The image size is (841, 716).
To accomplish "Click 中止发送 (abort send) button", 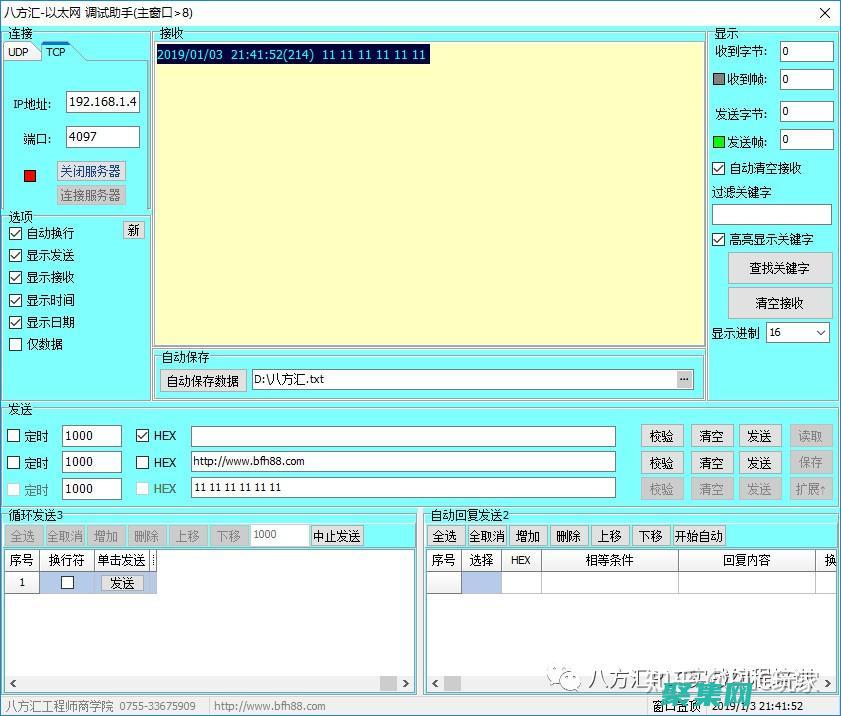I will click(336, 535).
